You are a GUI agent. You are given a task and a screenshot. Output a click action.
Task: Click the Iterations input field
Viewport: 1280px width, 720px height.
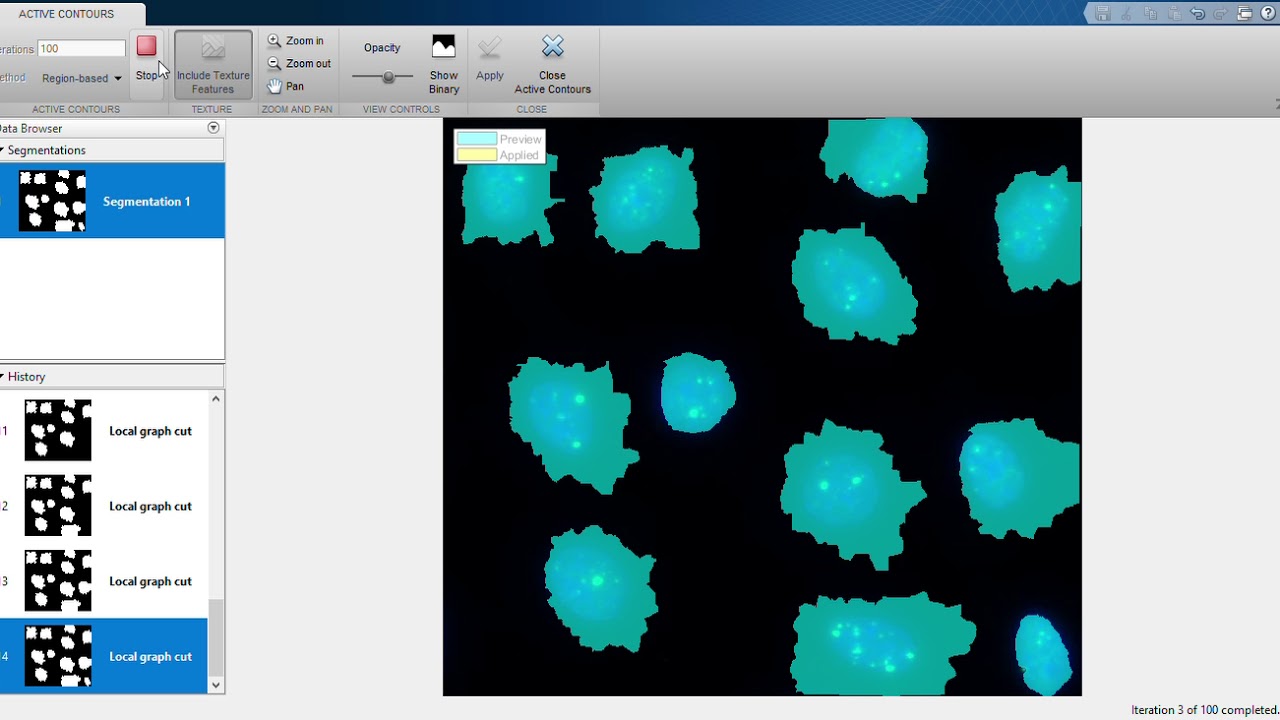point(81,48)
